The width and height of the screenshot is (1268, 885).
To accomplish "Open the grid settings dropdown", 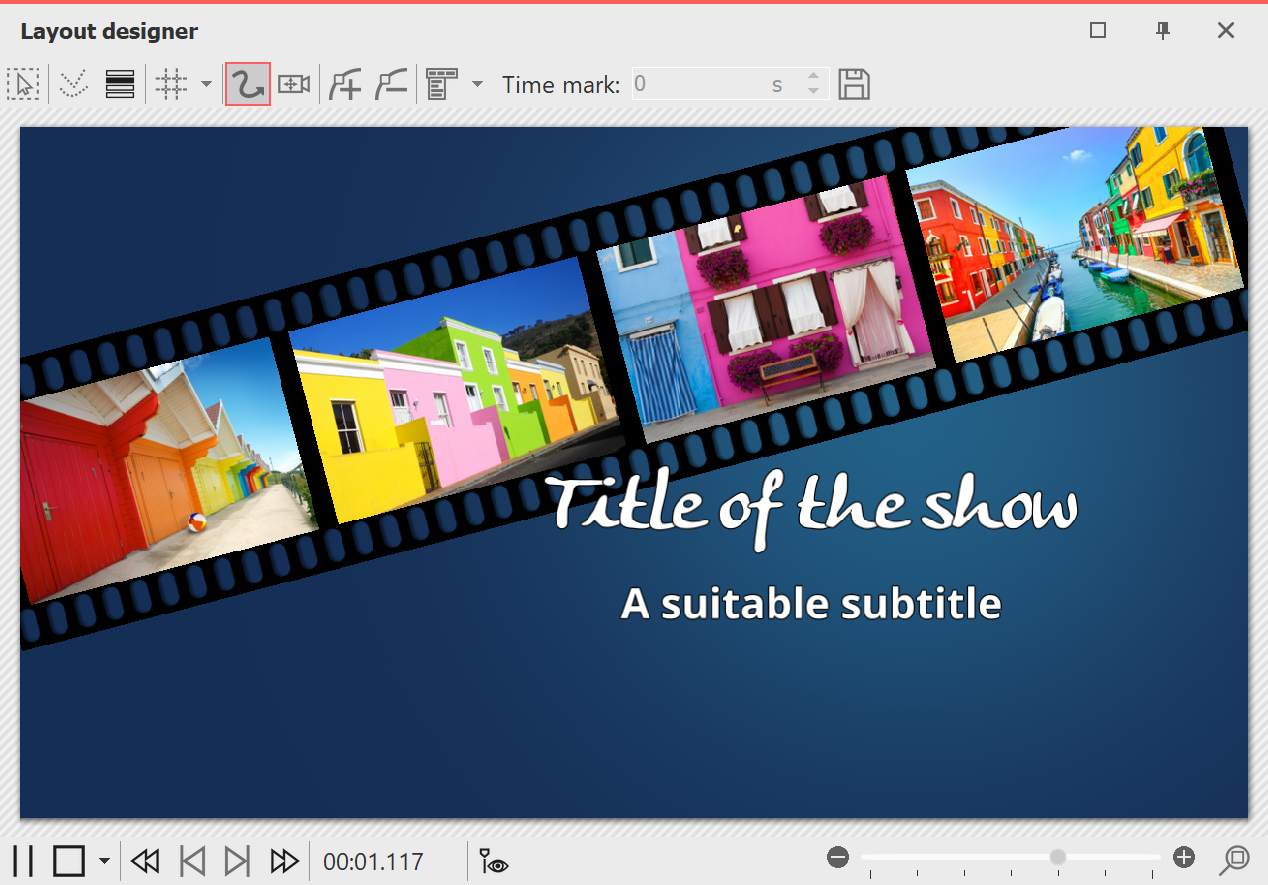I will pos(207,84).
